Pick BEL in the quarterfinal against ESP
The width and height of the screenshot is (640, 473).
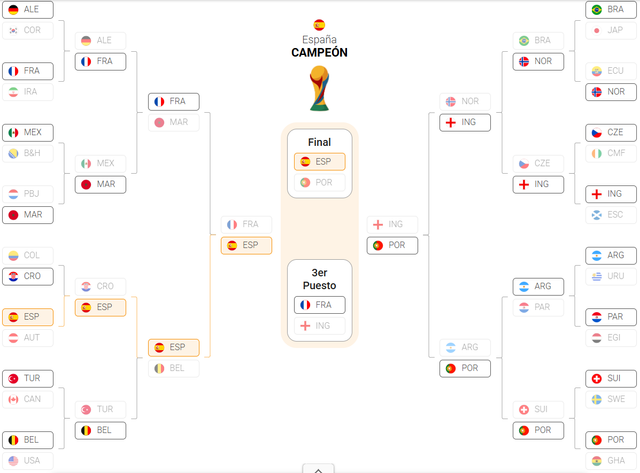(173, 368)
